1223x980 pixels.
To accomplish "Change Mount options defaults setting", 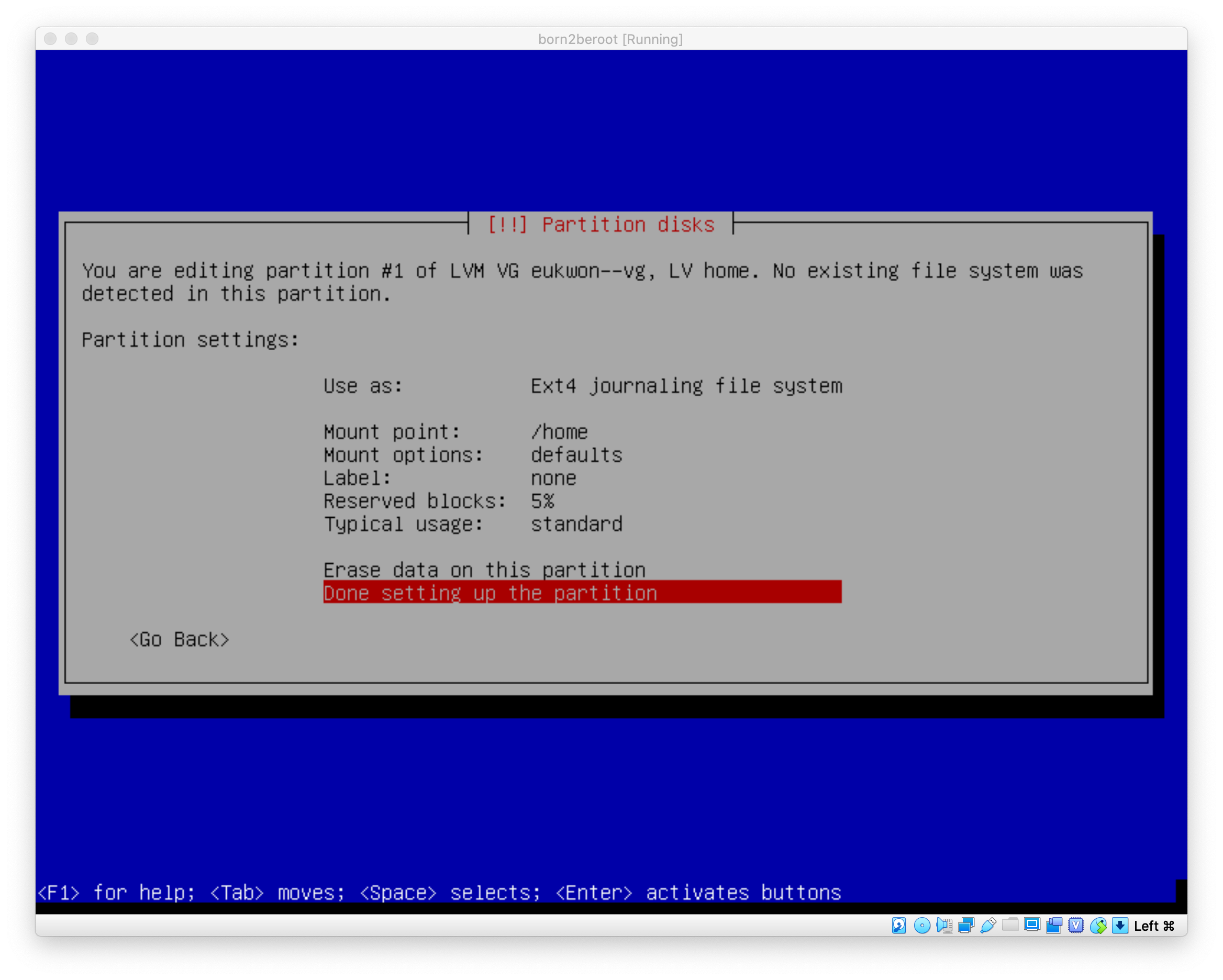I will pyautogui.click(x=472, y=455).
